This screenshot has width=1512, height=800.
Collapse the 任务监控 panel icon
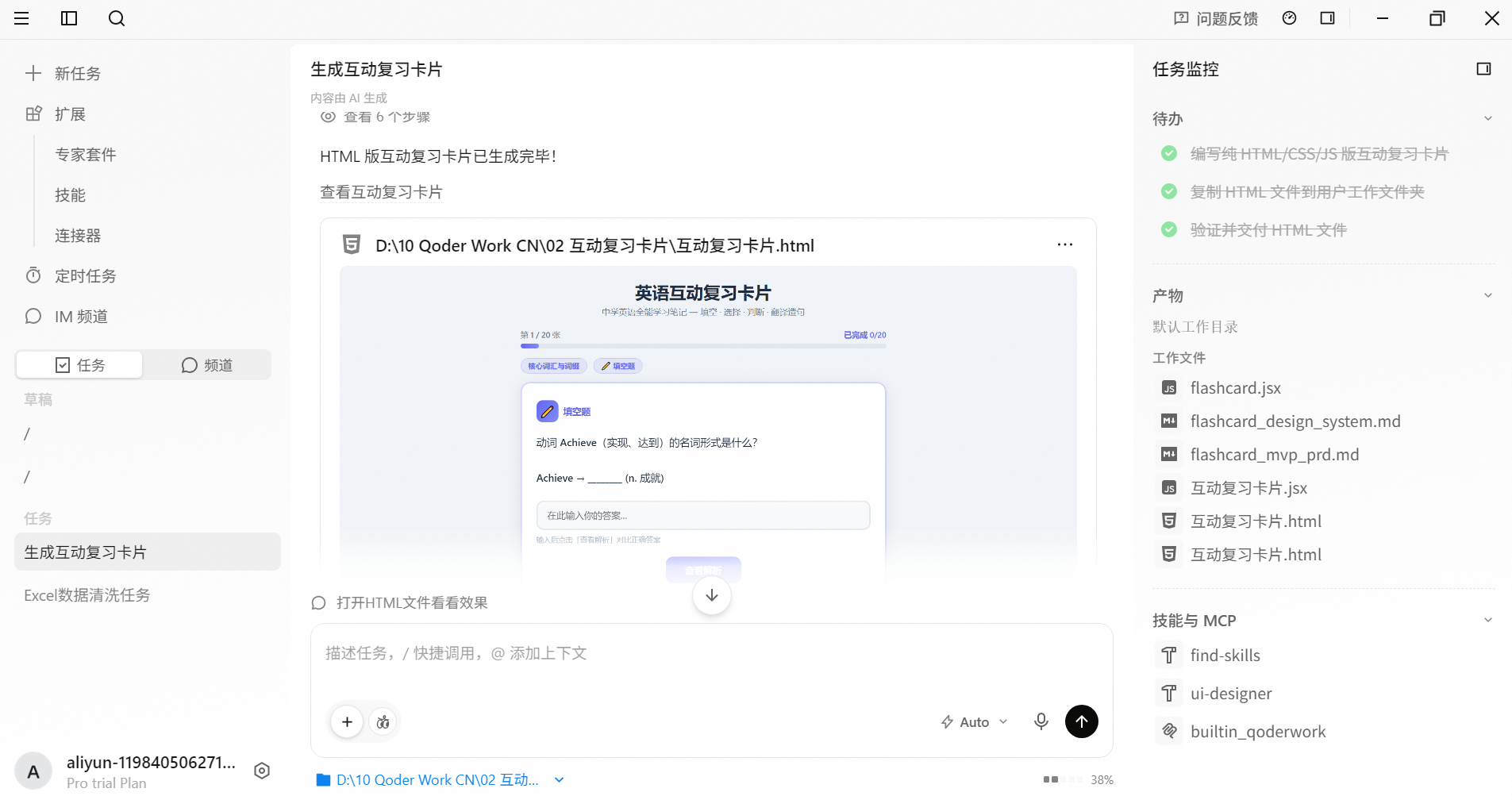tap(1483, 69)
